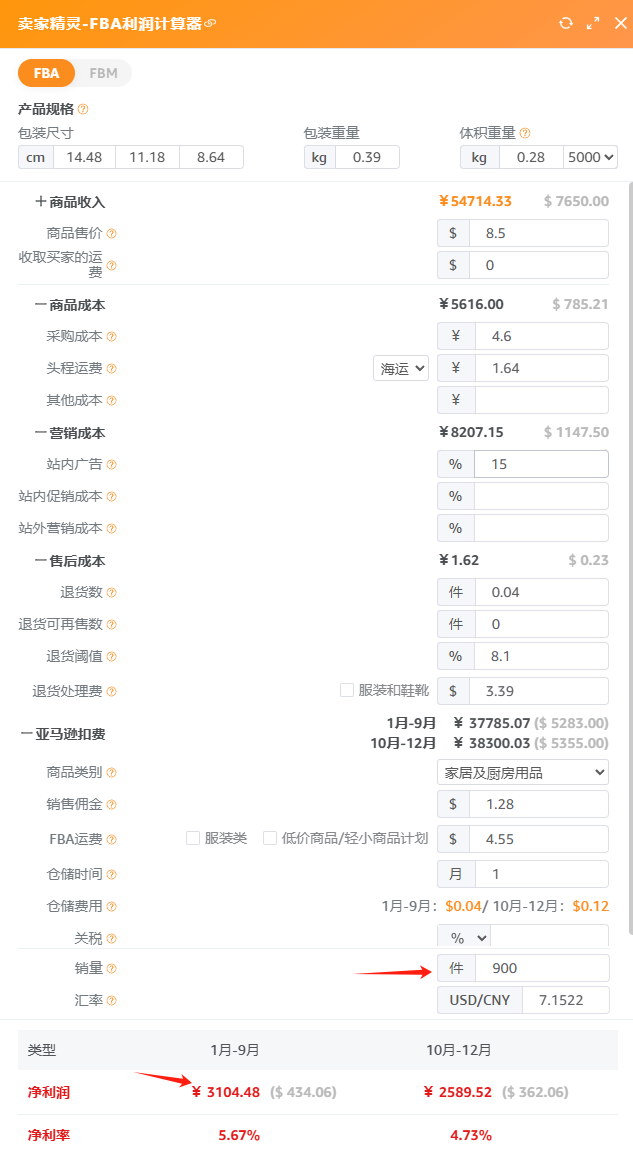Screen dimensions: 633x1149
Task: Click help icon beside 站外营销成本
Action: (111, 528)
